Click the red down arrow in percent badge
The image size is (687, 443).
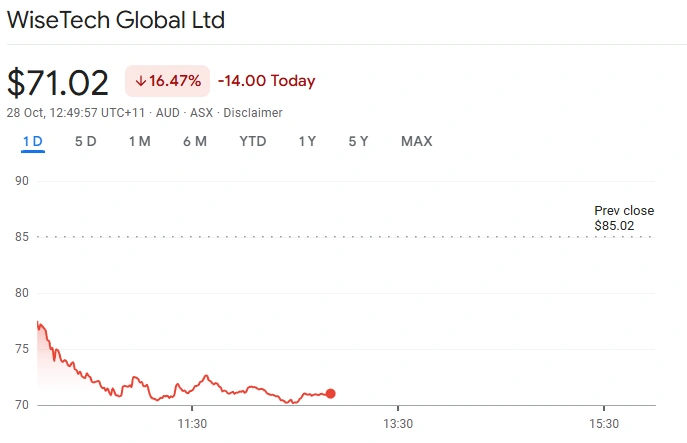pyautogui.click(x=141, y=81)
